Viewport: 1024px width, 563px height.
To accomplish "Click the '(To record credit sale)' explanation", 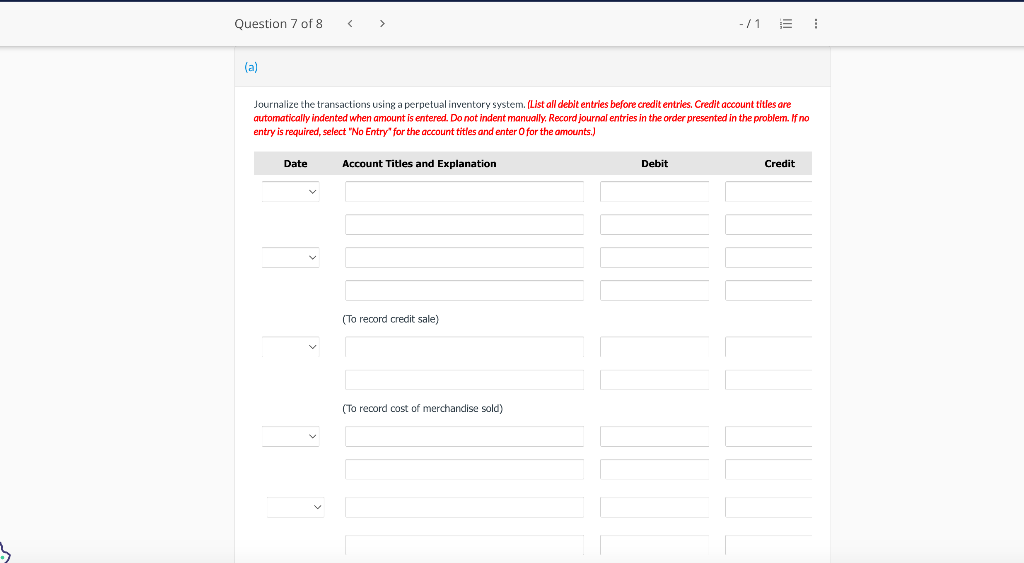I will coord(391,319).
